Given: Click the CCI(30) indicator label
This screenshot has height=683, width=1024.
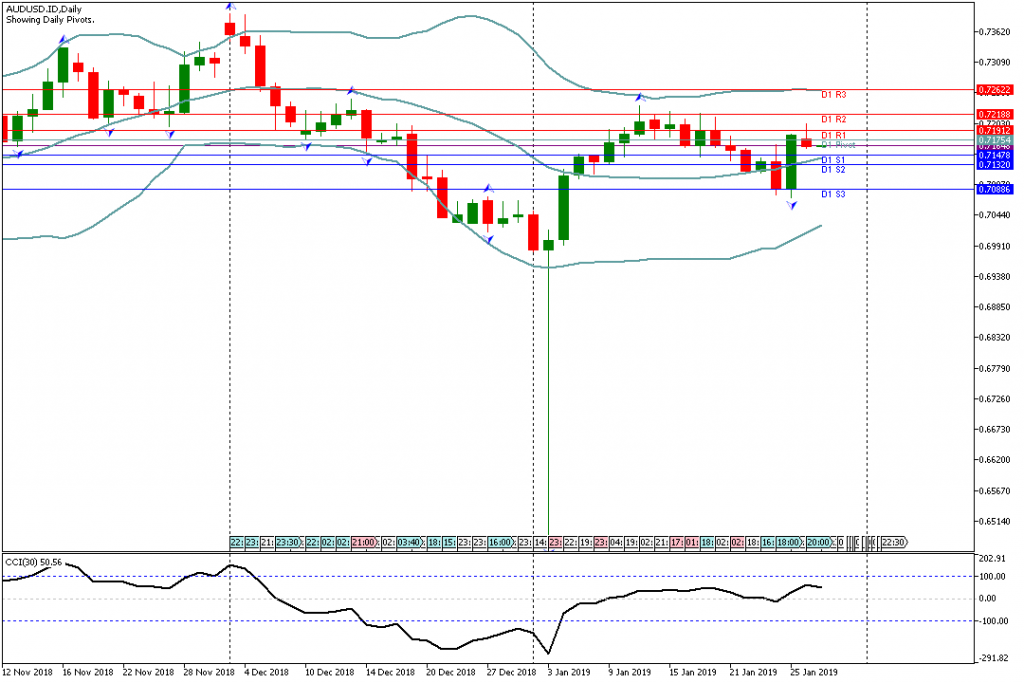Looking at the screenshot, I should 34,562.
